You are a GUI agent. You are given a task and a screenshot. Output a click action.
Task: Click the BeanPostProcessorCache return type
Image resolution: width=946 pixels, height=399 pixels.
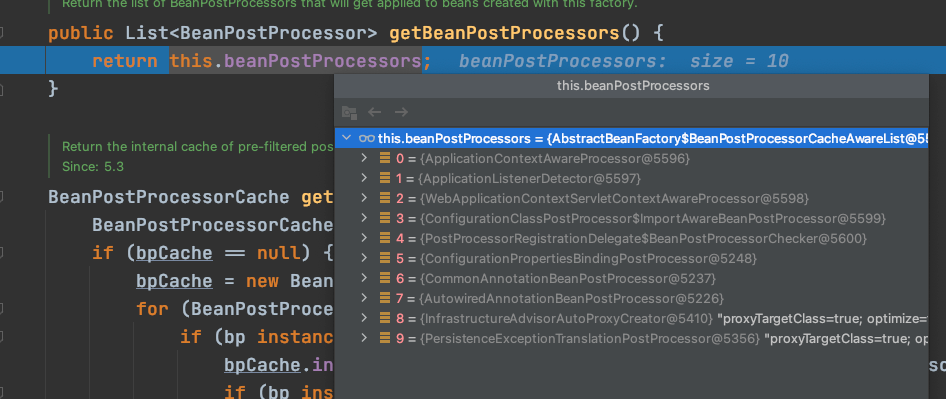tap(168, 197)
